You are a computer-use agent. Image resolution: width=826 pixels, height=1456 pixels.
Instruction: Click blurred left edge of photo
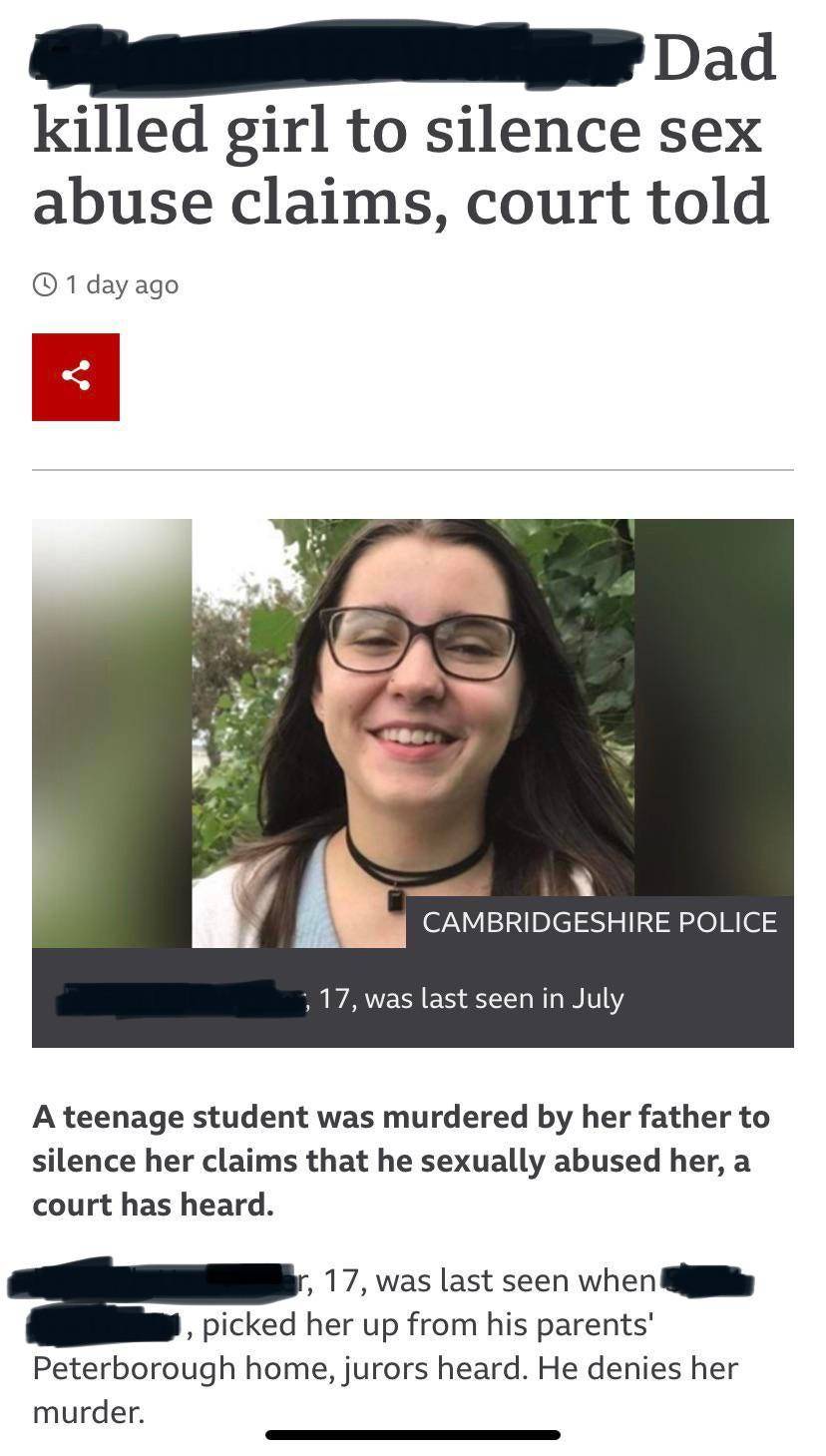tap(112, 732)
